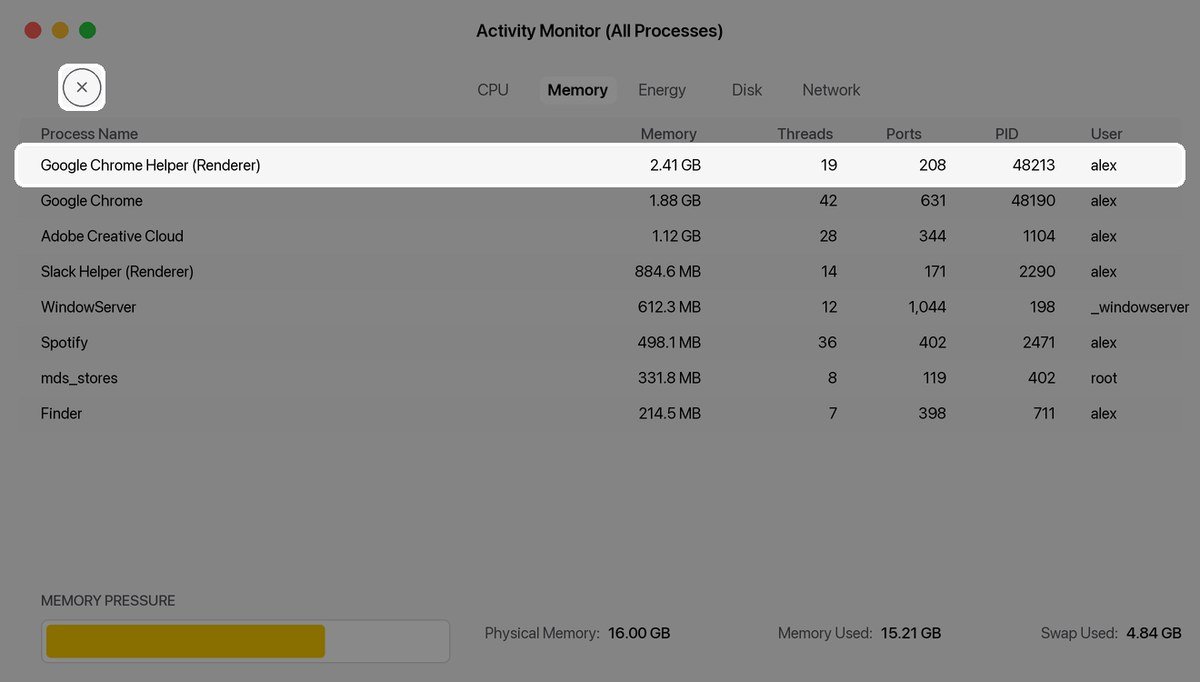Sort by Process Name column header
This screenshot has height=682, width=1200.
click(x=89, y=134)
